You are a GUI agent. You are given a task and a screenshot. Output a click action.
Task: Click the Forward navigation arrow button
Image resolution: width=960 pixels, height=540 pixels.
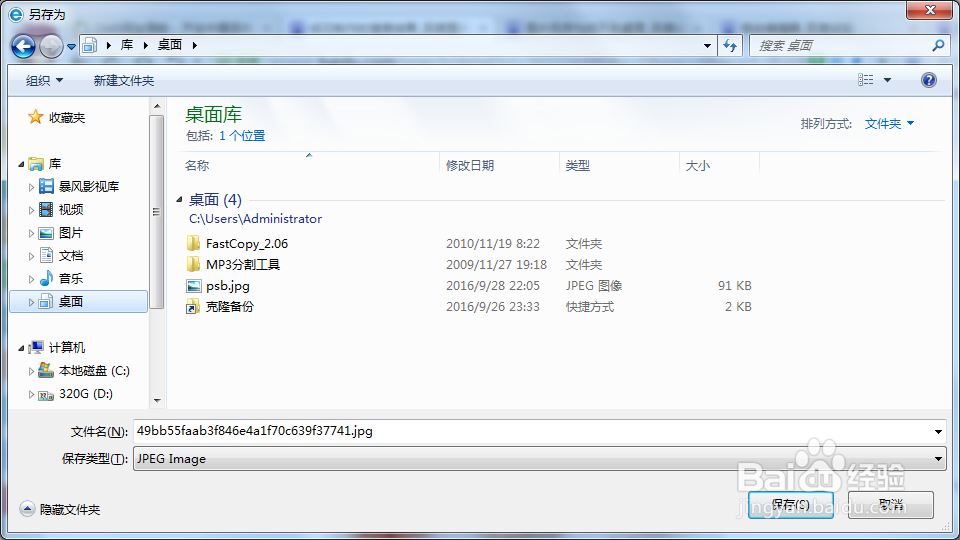(x=51, y=46)
